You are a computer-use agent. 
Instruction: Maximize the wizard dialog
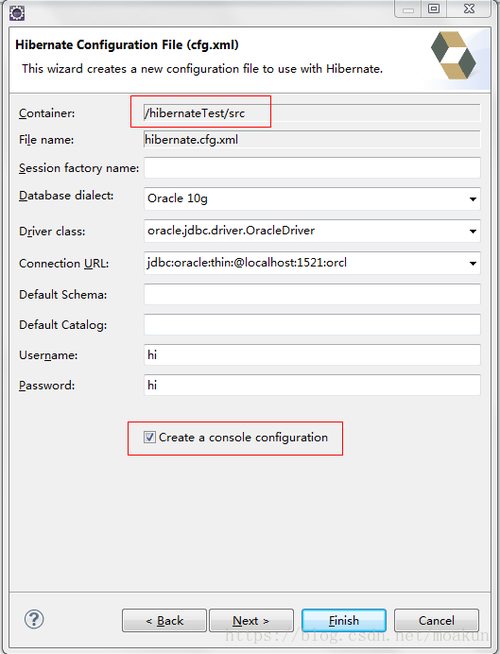(434, 9)
